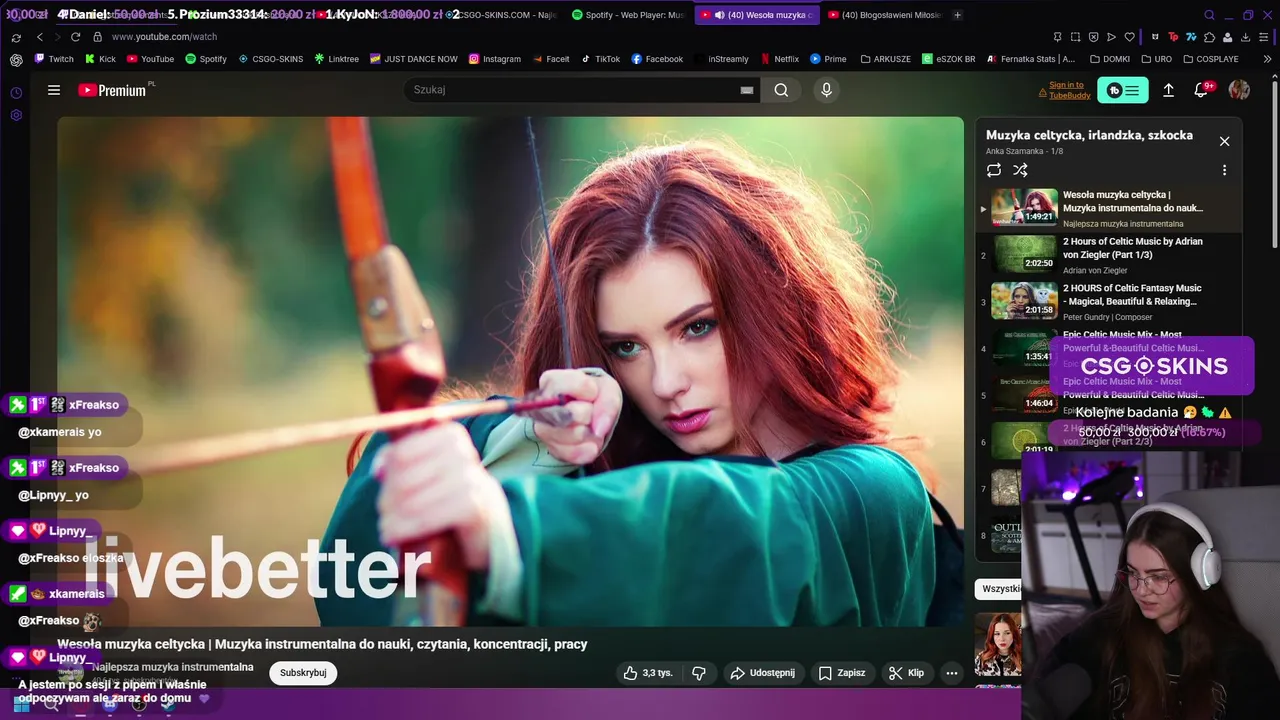
Task: Open the browser tab search magnifier
Action: click(x=1209, y=15)
